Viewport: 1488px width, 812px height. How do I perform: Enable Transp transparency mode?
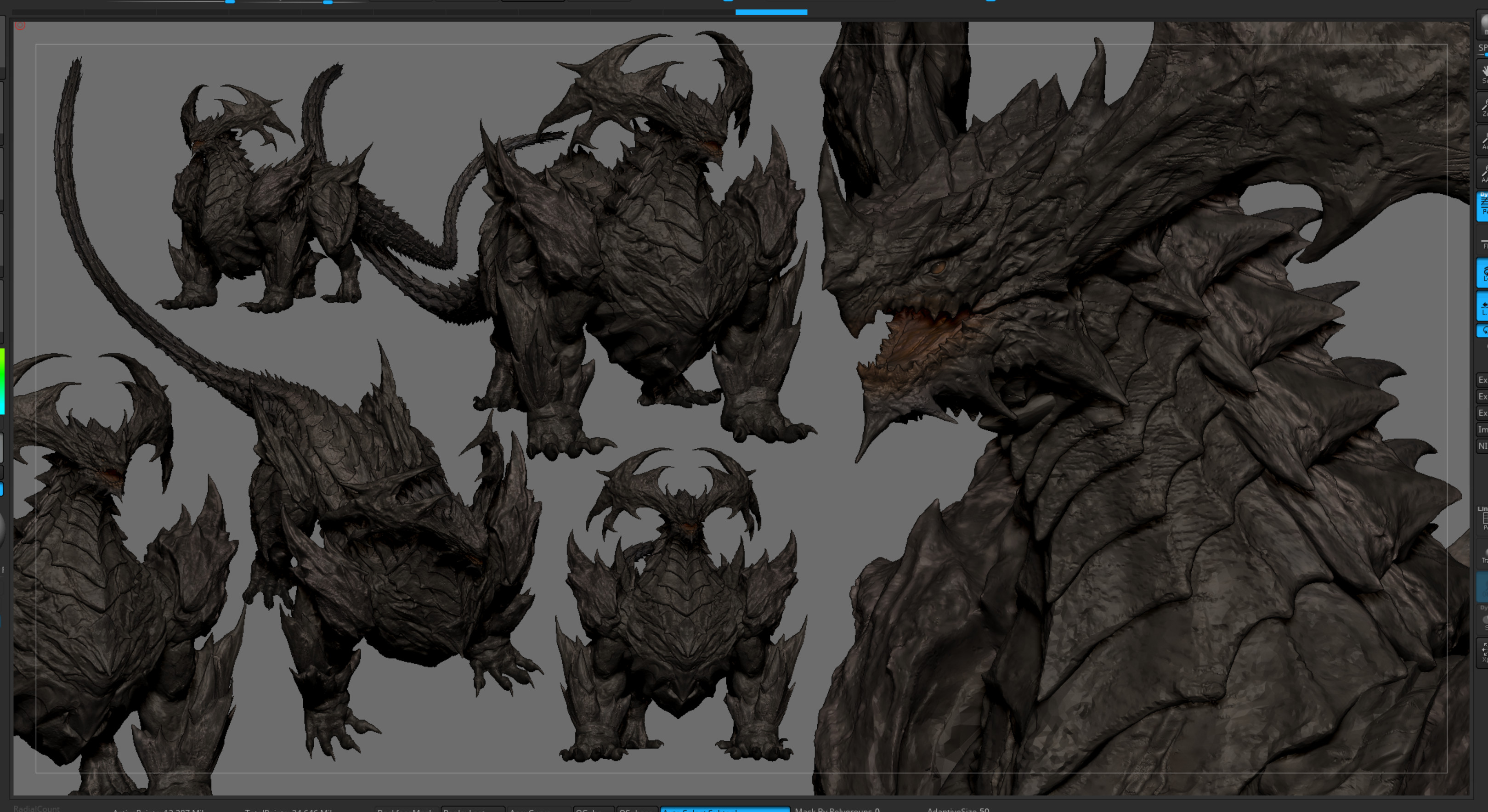coord(1482,554)
